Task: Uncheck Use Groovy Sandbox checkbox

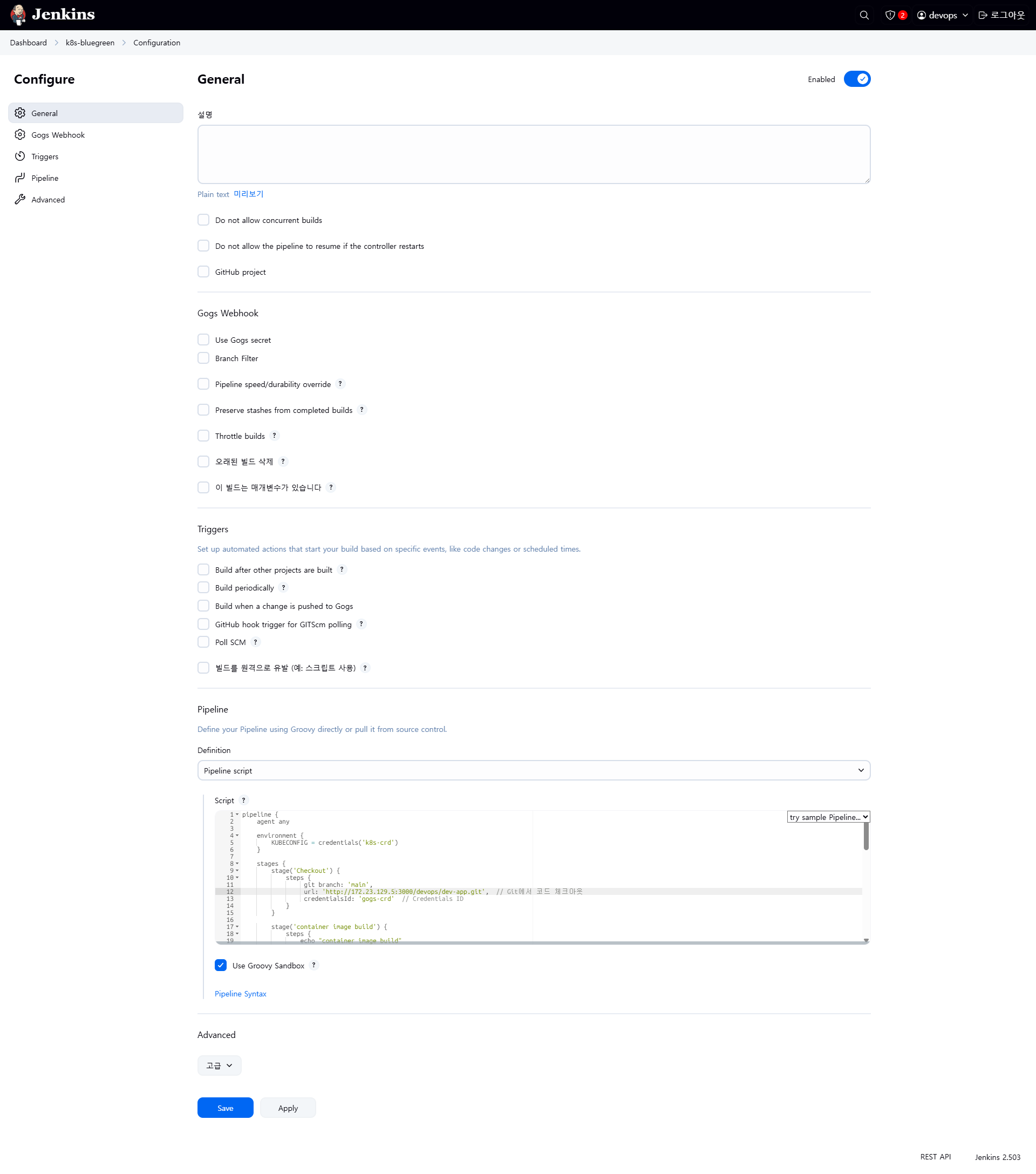Action: (221, 965)
